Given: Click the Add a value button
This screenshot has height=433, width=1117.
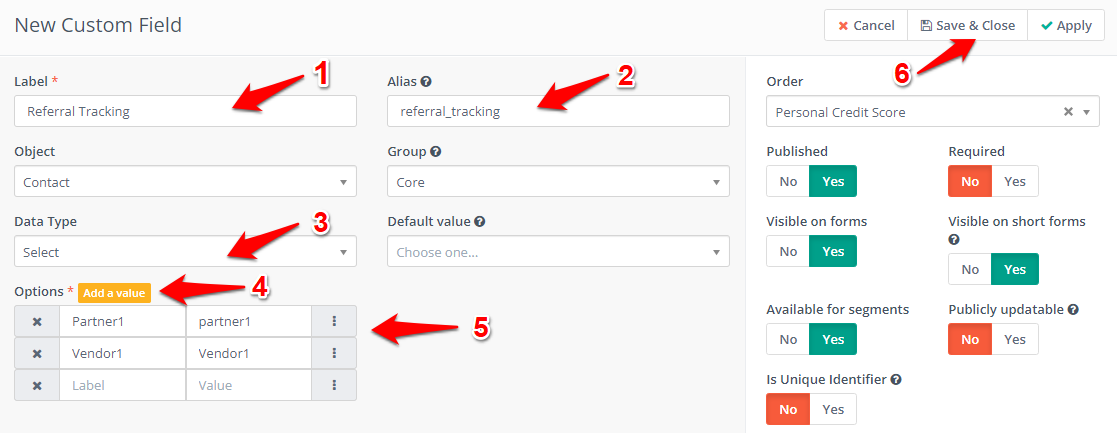Looking at the screenshot, I should 115,293.
